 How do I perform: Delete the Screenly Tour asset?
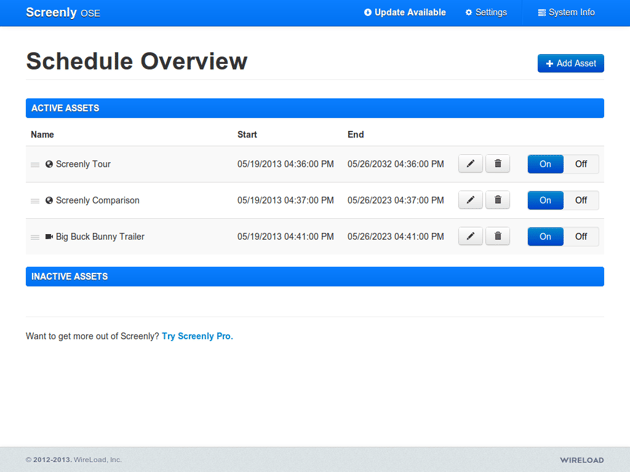pos(498,164)
